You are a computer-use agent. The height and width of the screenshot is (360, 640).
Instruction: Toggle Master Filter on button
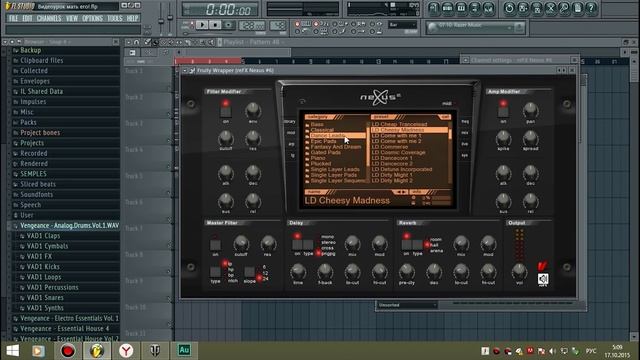pyautogui.click(x=216, y=245)
